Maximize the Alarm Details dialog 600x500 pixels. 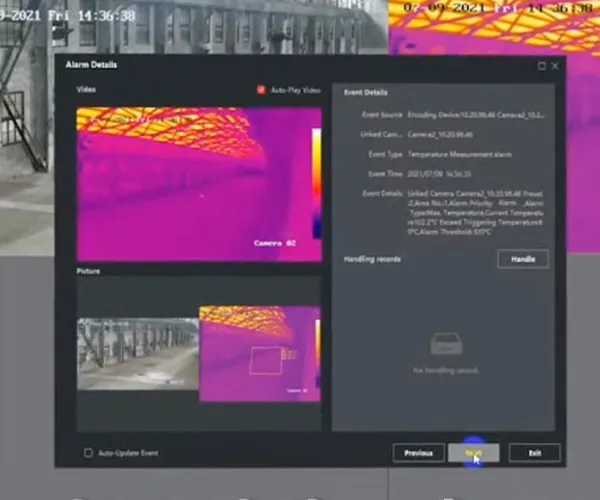(542, 66)
